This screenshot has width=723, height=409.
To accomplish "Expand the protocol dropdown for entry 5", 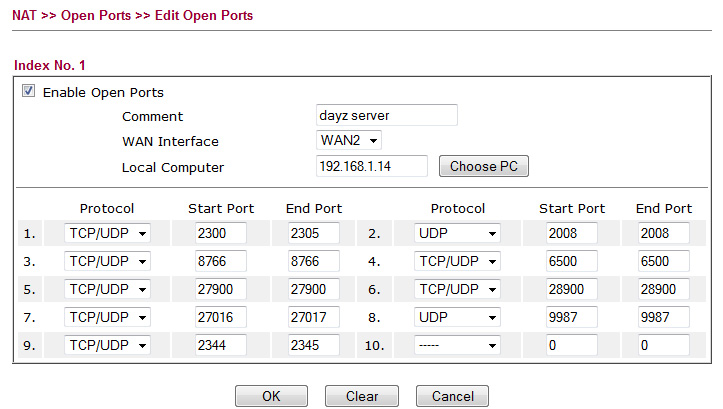I will [x=107, y=290].
